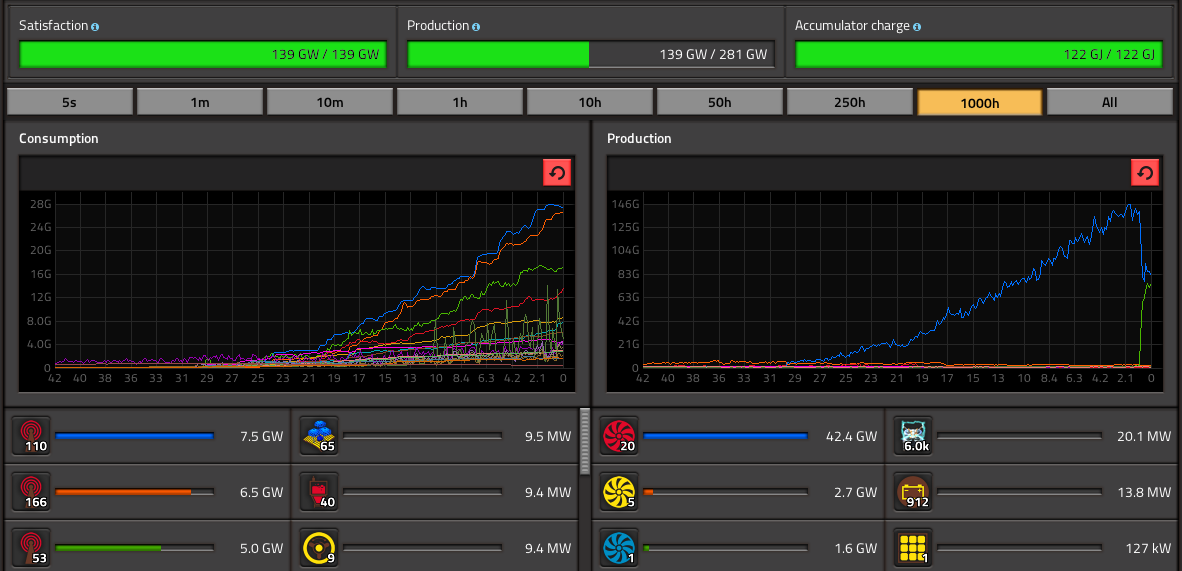The height and width of the screenshot is (571, 1182).
Task: Click the blue turbine icon with count 1
Action: click(619, 548)
